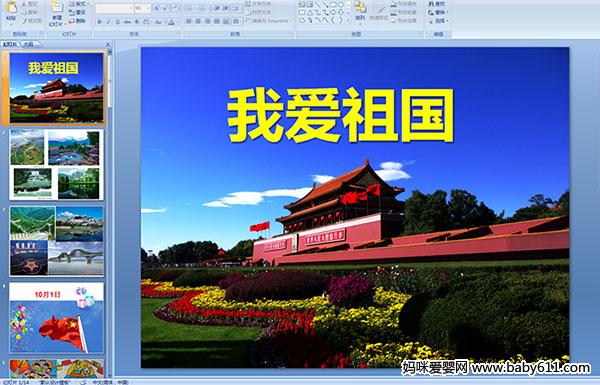Open the font name dropdown

114,8
